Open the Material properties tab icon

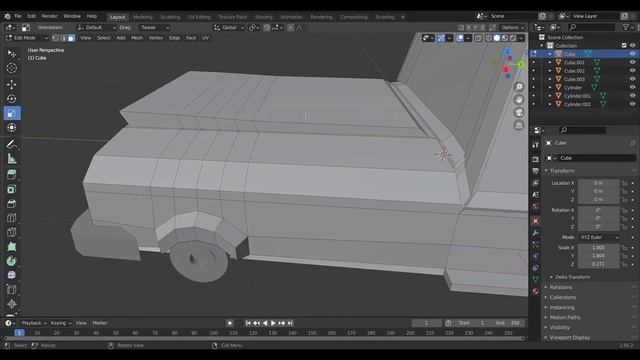click(x=536, y=291)
